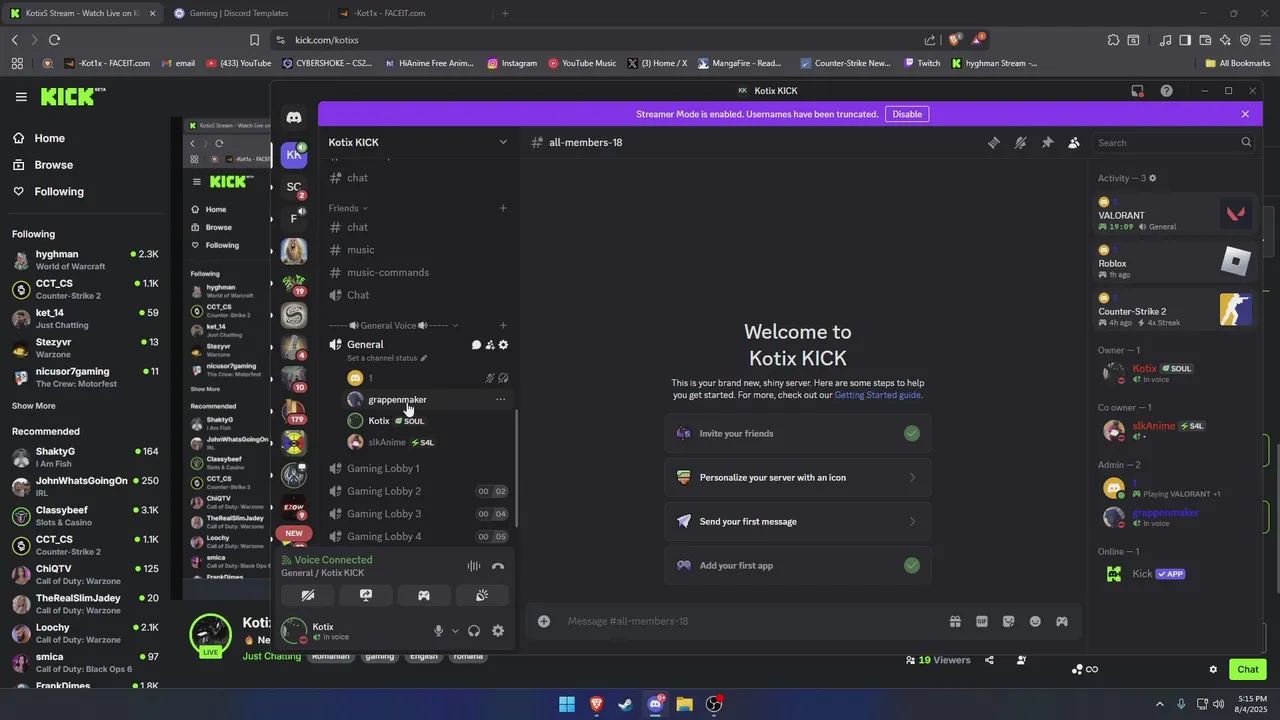Switch to Gaming Discord Templates browser tab

coord(240,13)
